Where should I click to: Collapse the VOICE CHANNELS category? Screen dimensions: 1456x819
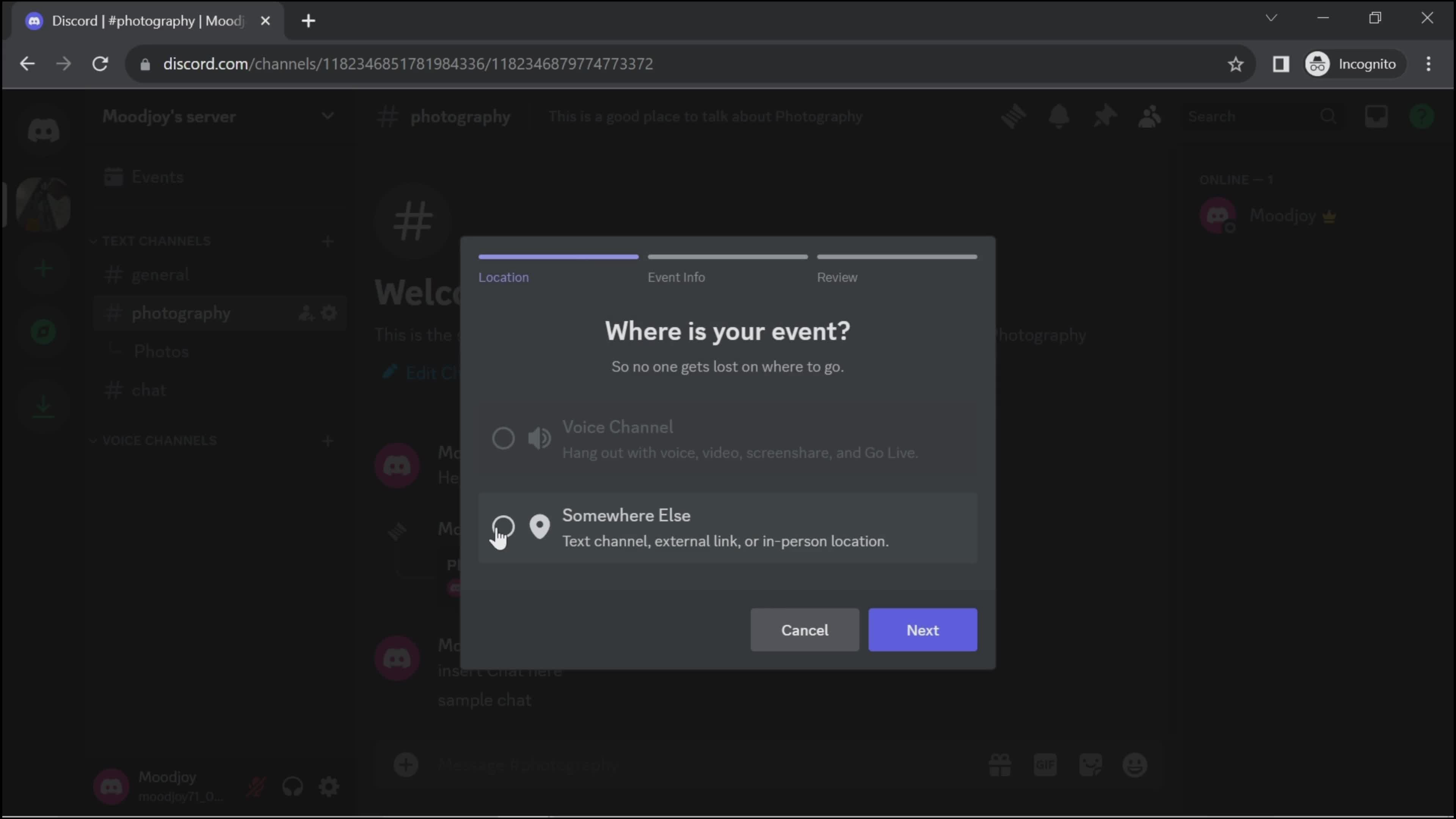click(154, 441)
